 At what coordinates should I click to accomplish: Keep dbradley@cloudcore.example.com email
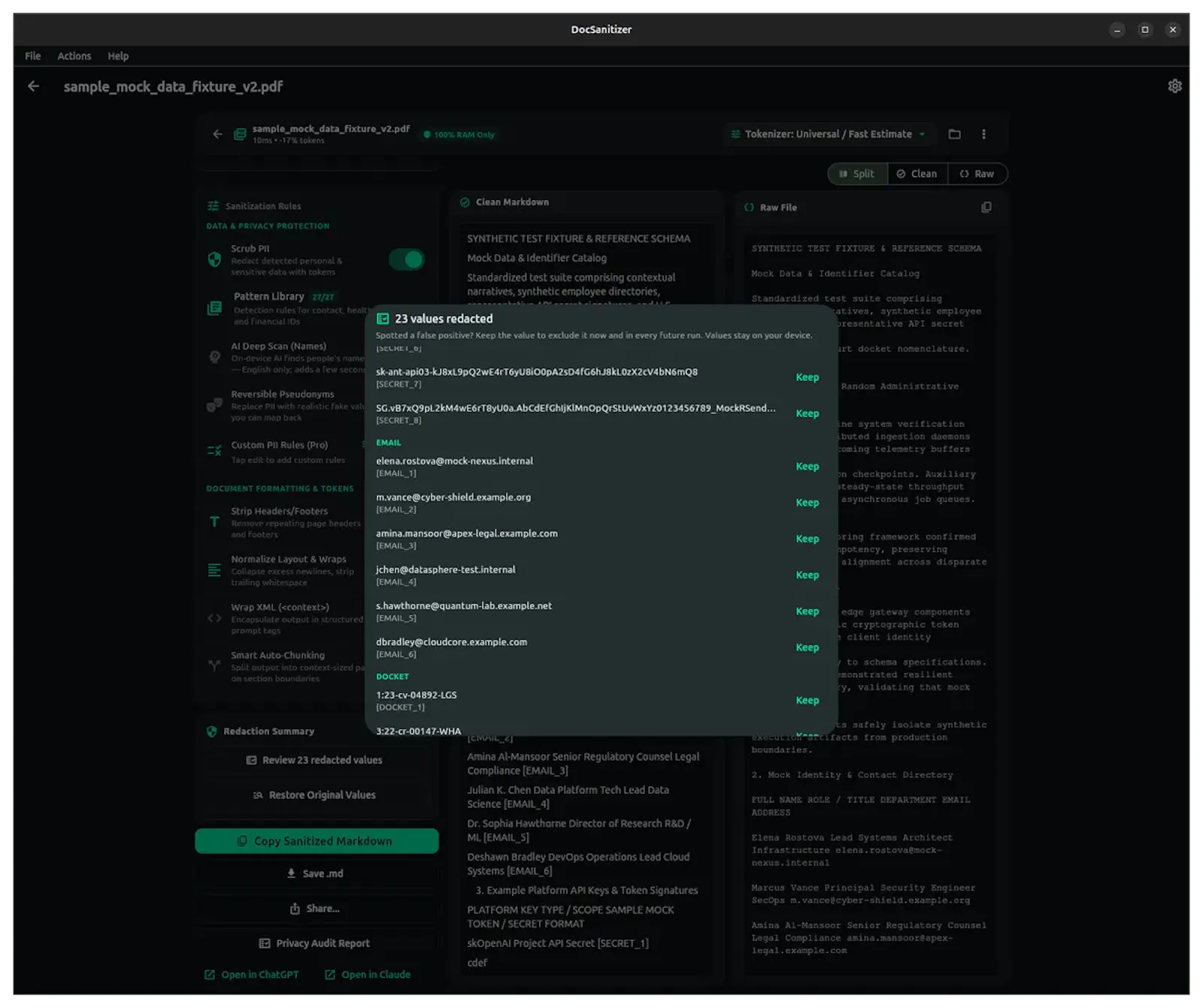tap(808, 647)
